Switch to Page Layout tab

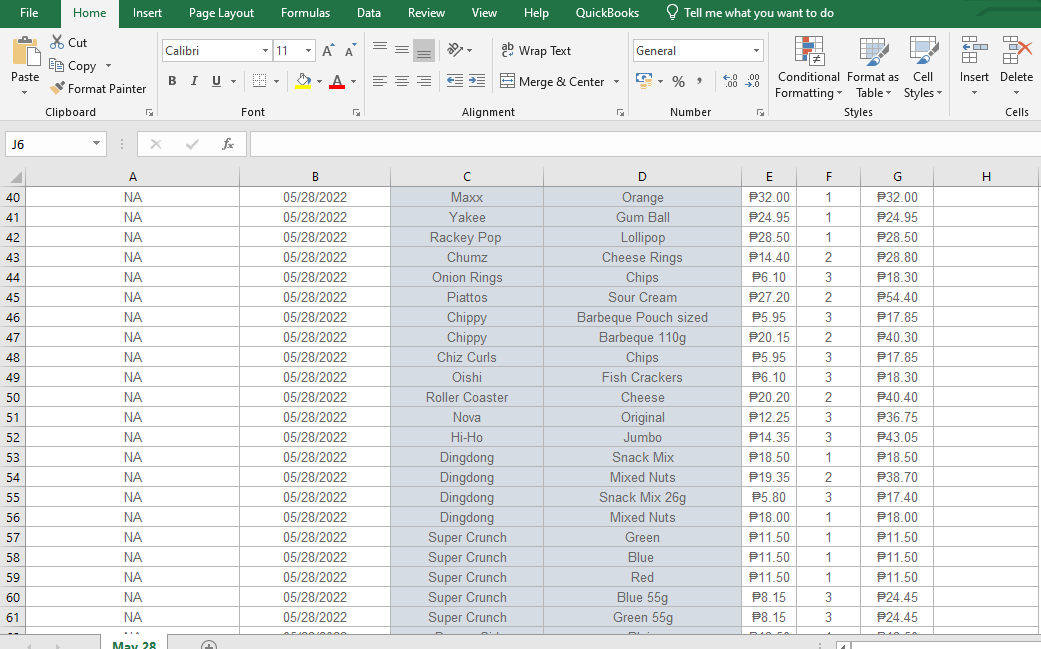(x=221, y=13)
